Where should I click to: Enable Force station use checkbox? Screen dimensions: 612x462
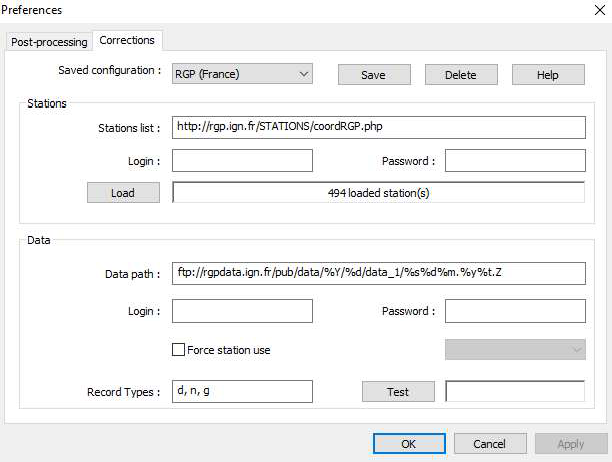click(x=178, y=349)
